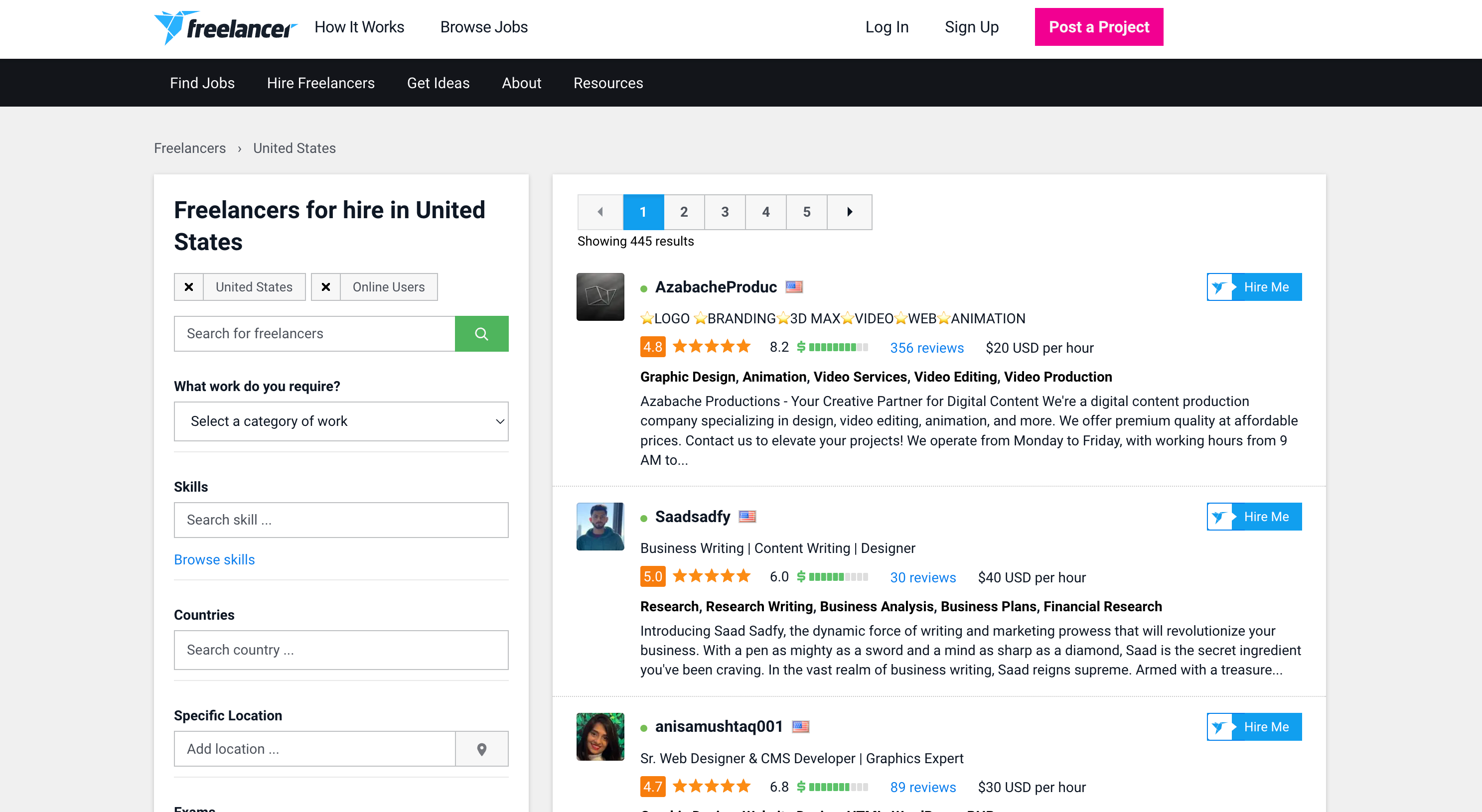Click '$20 USD per hour' rate
The width and height of the screenshot is (1482, 812).
pos(1039,348)
